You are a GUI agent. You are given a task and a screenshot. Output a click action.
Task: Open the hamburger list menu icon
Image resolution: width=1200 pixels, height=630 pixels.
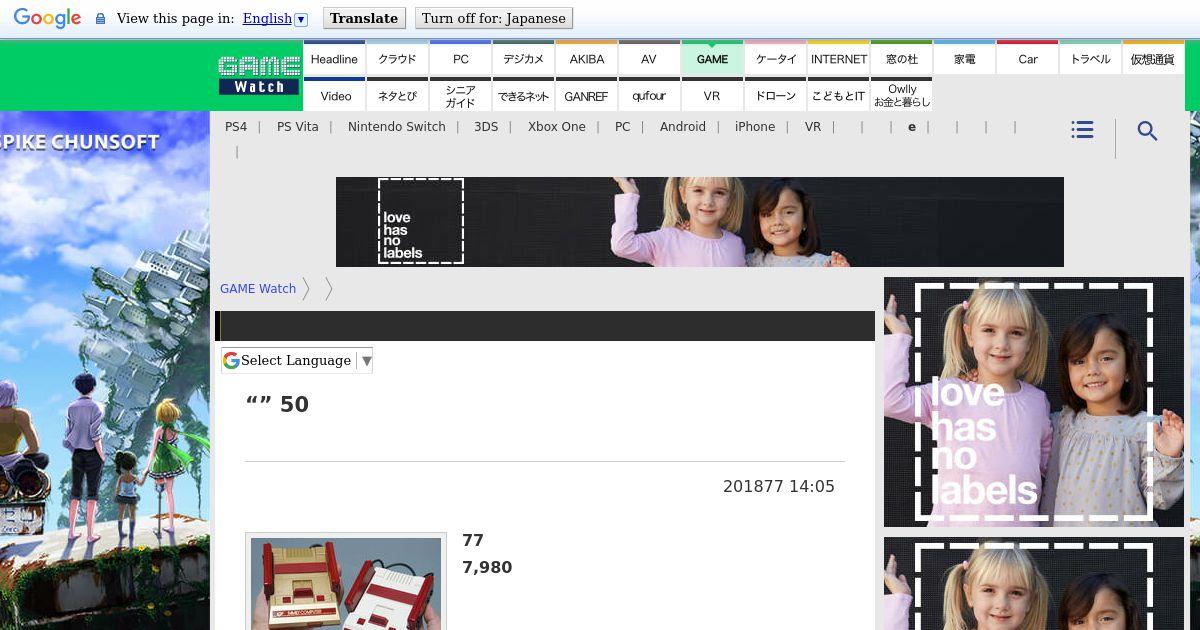coord(1082,130)
